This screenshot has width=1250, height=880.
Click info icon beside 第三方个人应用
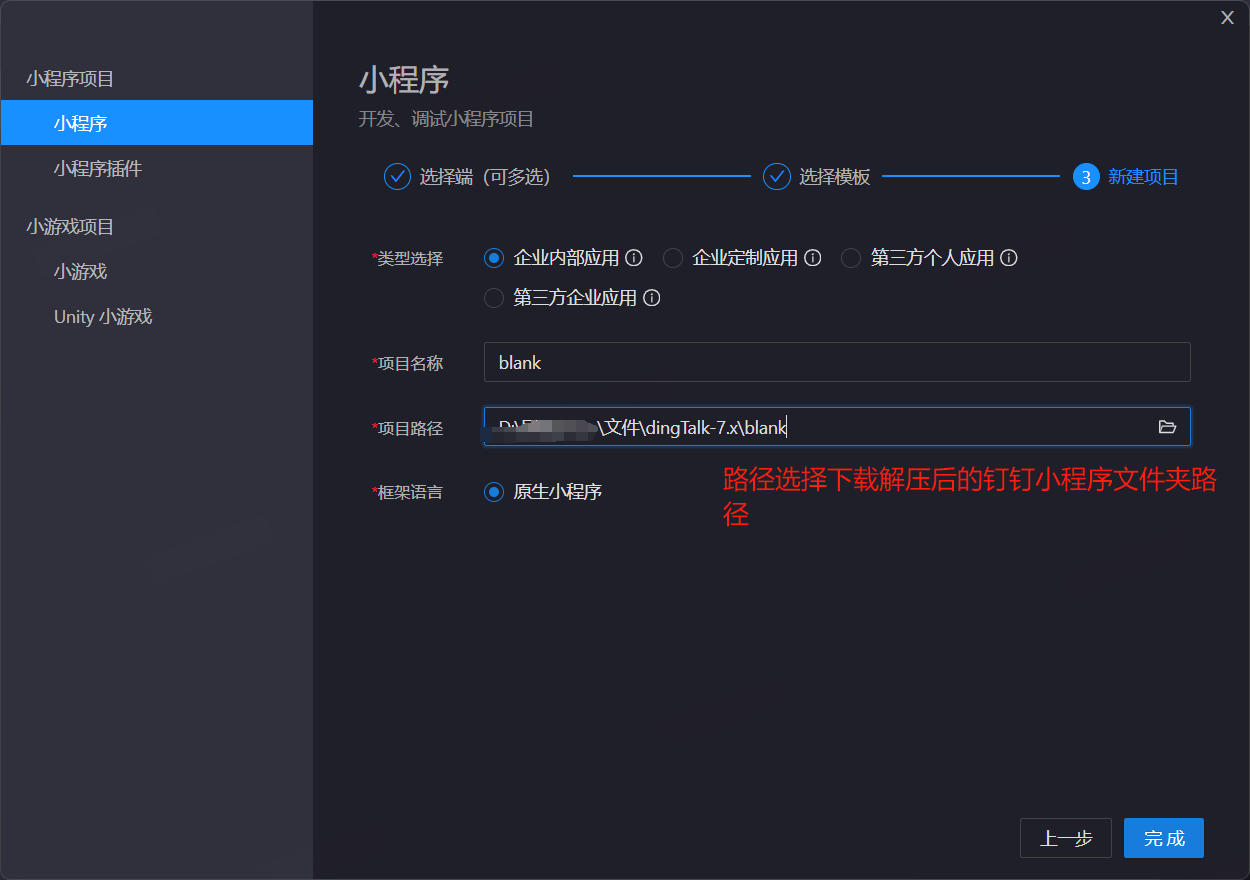click(x=1009, y=258)
